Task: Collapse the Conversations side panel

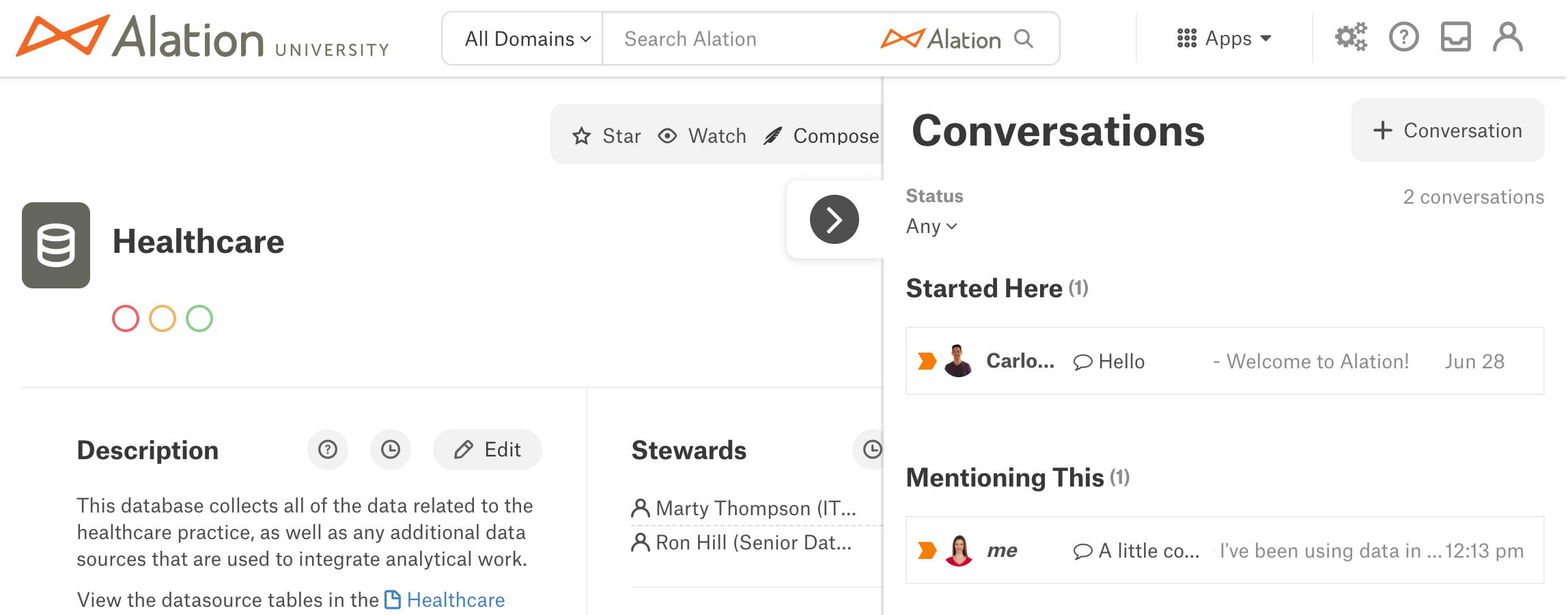Action: click(834, 219)
